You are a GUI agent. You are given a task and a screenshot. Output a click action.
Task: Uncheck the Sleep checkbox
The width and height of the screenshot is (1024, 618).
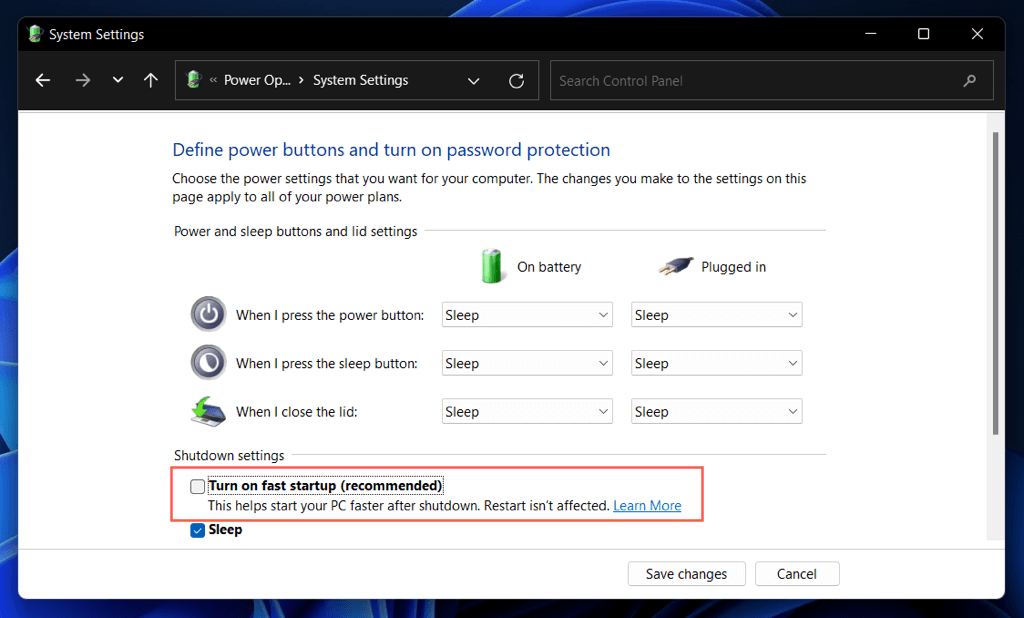198,531
